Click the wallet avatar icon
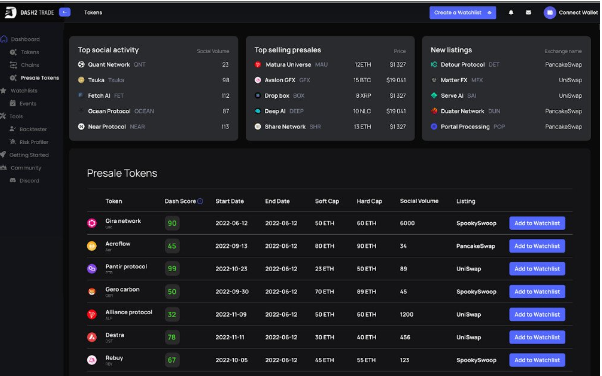602x376 pixels. pos(549,12)
